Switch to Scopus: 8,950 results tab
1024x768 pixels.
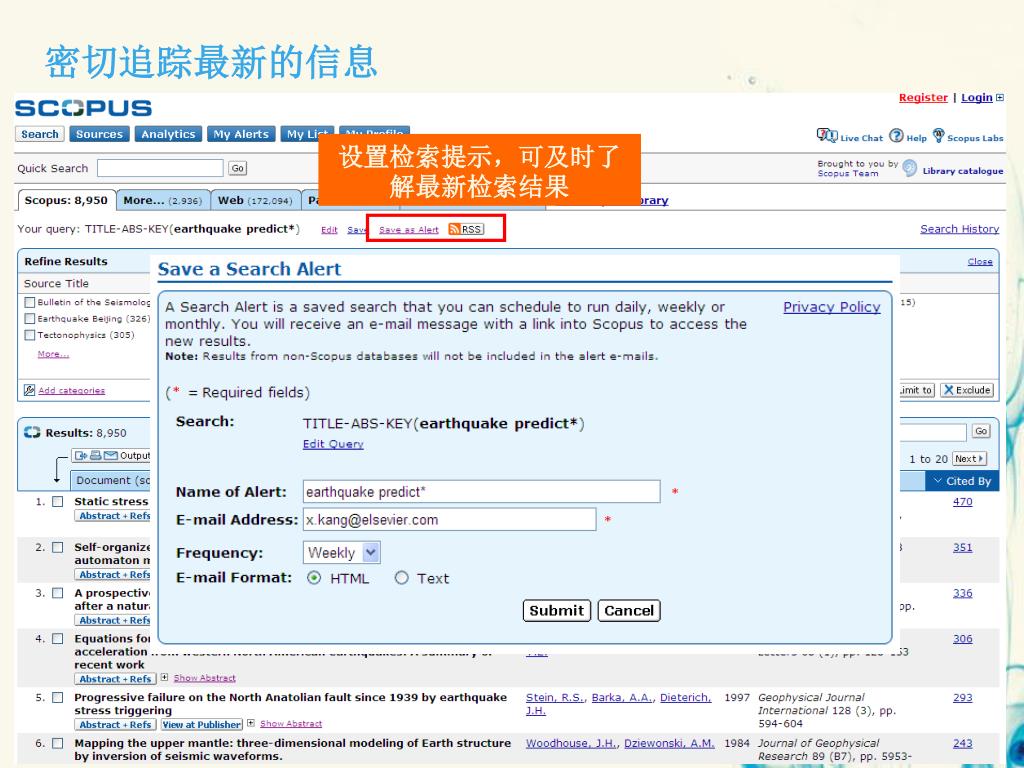point(66,200)
